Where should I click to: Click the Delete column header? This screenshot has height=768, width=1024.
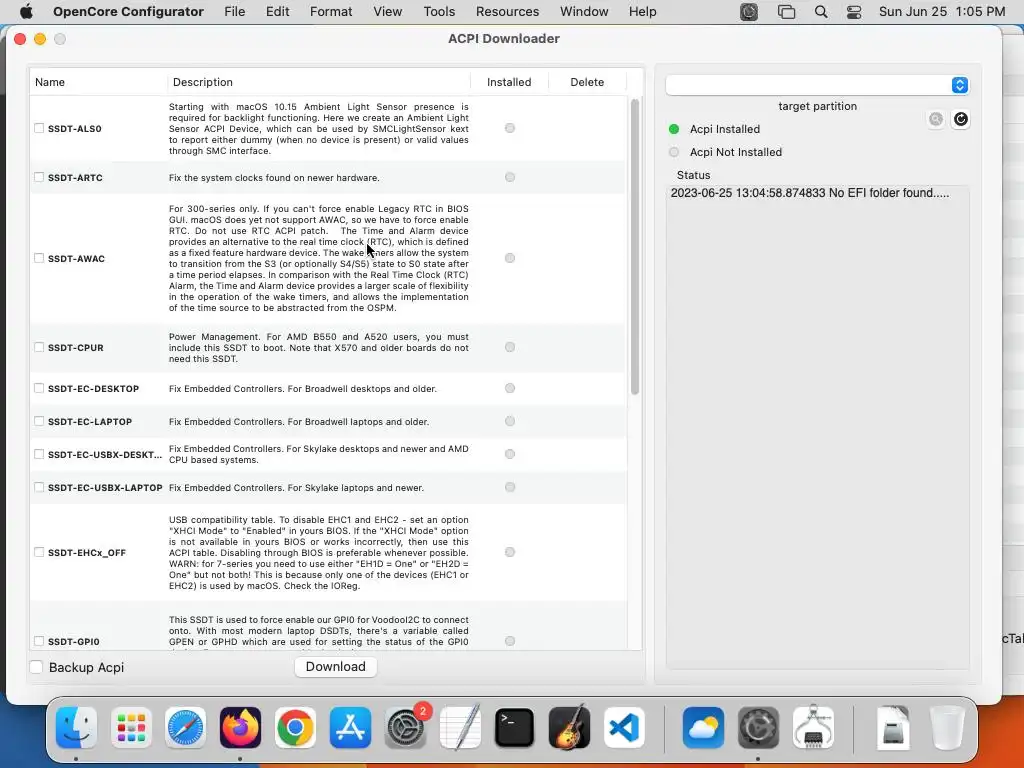[x=587, y=82]
